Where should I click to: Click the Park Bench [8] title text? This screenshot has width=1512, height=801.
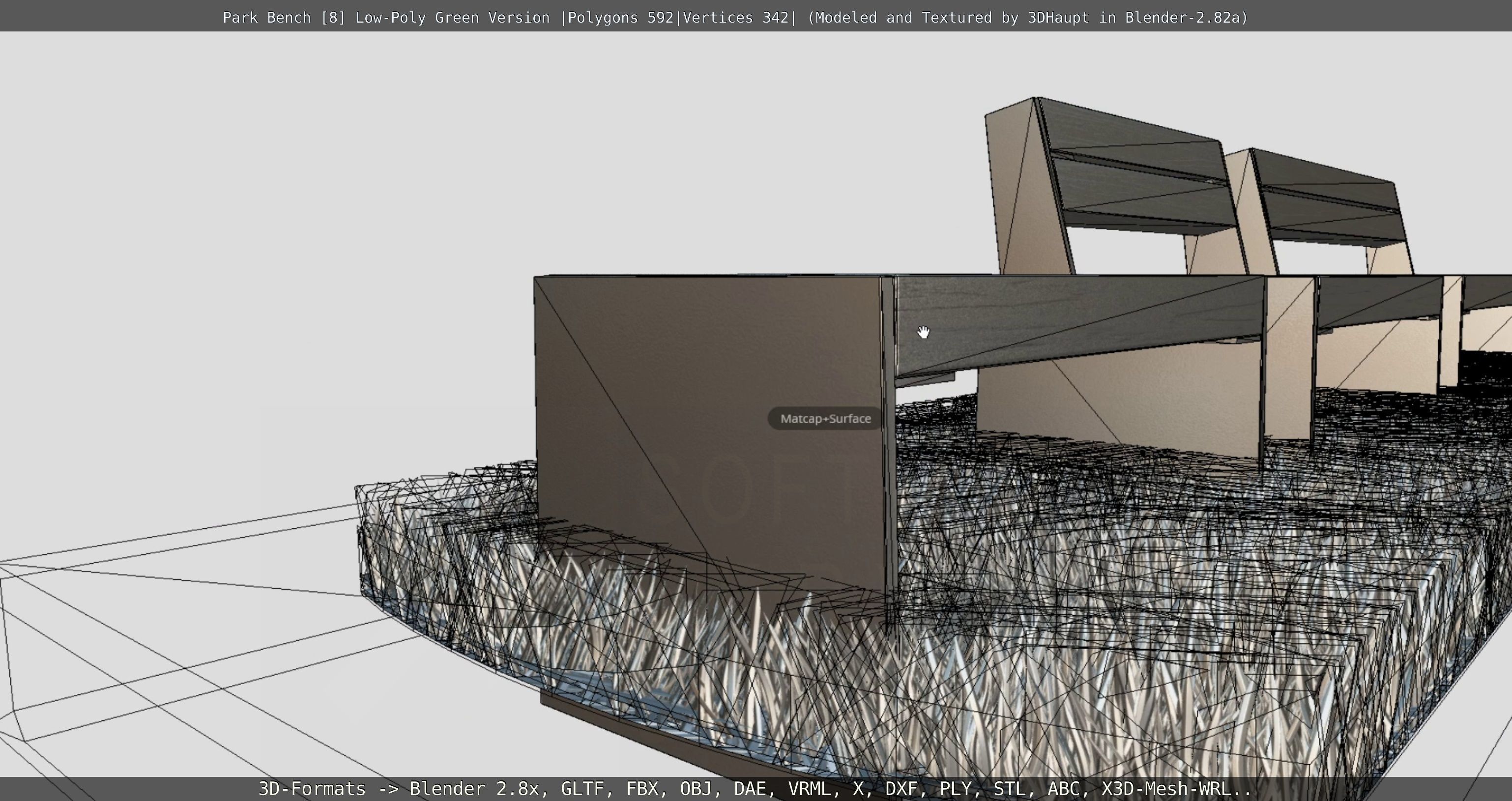pos(284,18)
